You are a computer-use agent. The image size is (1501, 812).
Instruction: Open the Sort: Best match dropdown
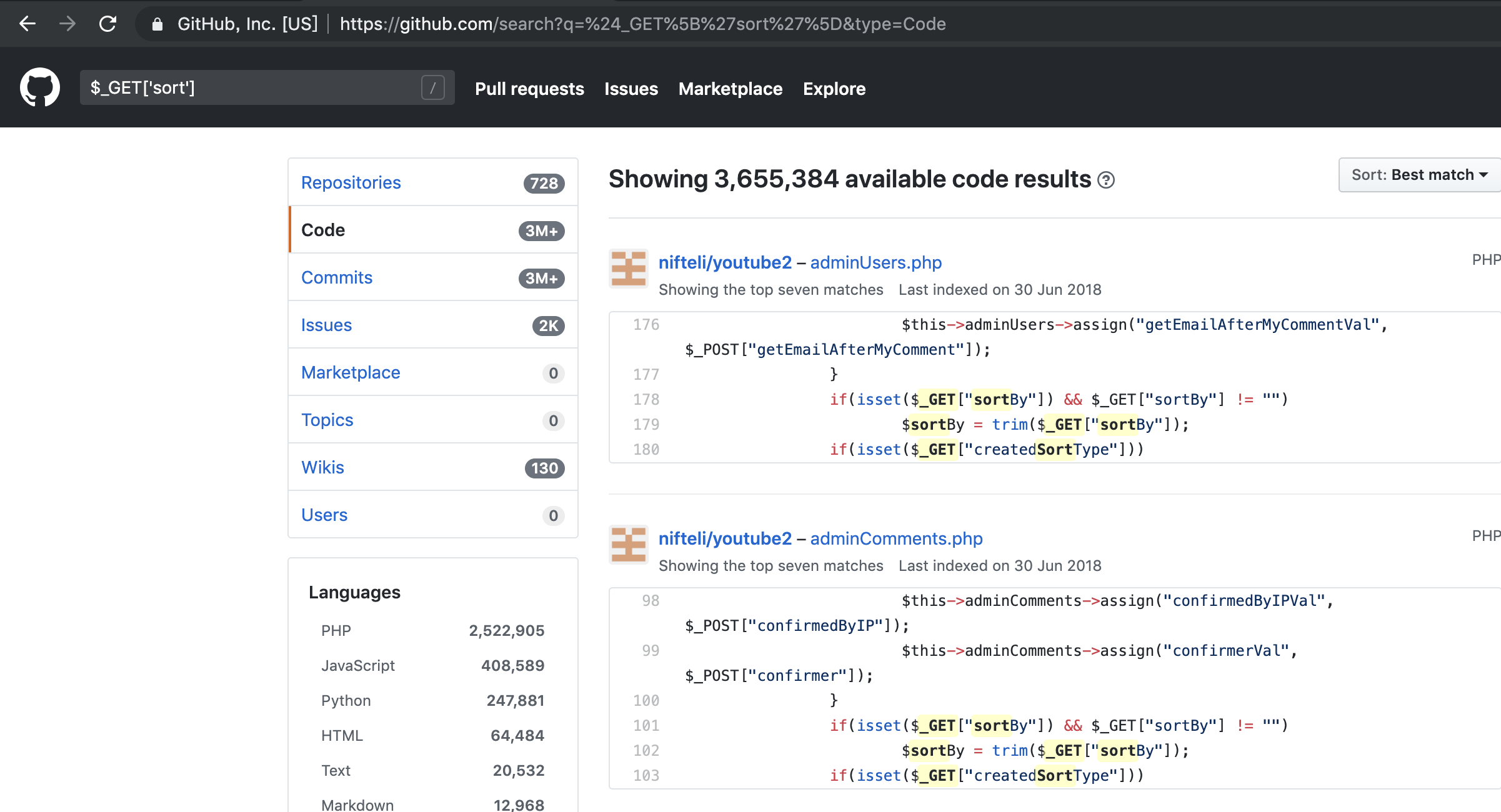[x=1419, y=175]
